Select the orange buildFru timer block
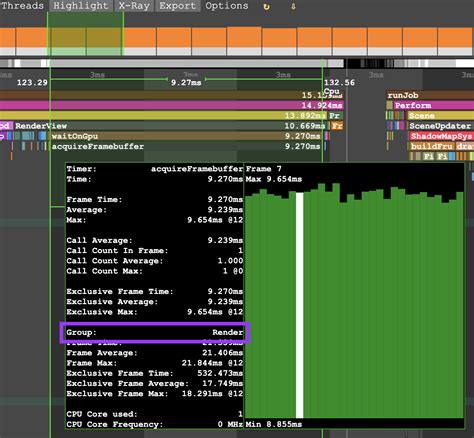The height and width of the screenshot is (438, 474). (x=432, y=146)
